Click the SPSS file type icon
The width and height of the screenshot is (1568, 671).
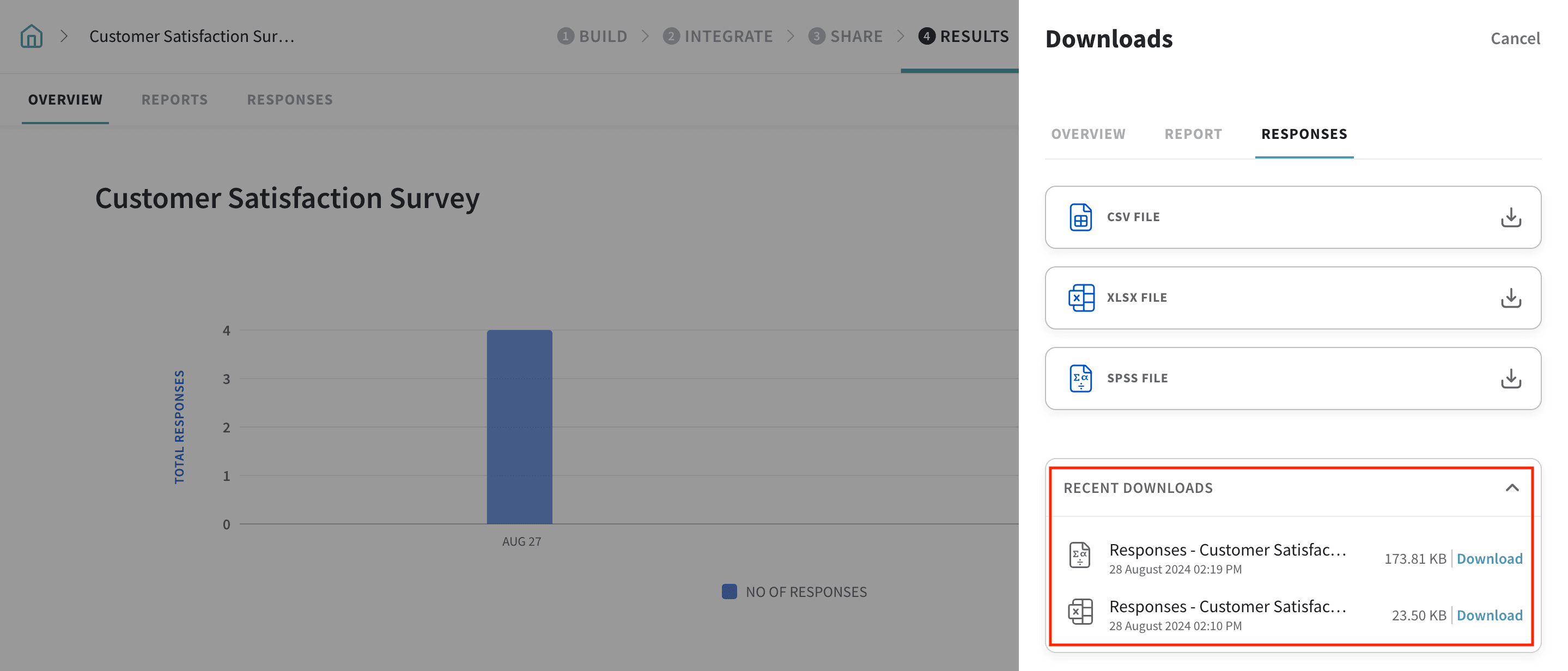coord(1080,379)
